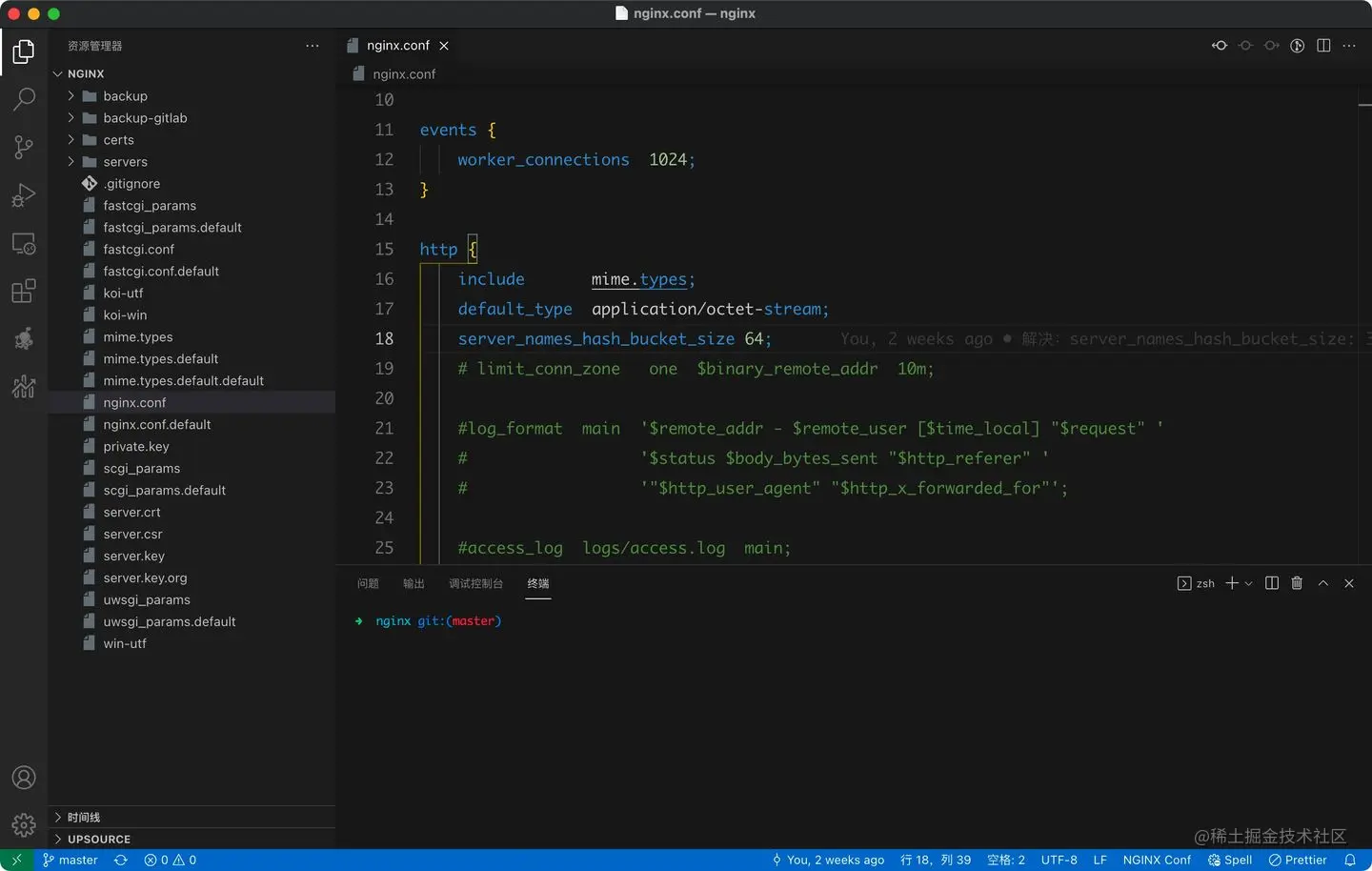
Task: Click line 18 column 39 indicator
Action: [x=936, y=860]
